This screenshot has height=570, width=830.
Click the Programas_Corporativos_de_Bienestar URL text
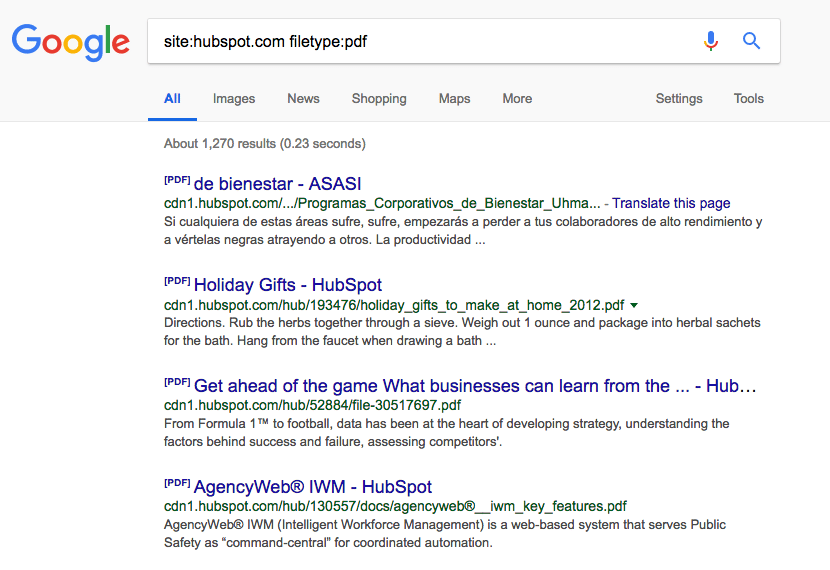pos(382,203)
